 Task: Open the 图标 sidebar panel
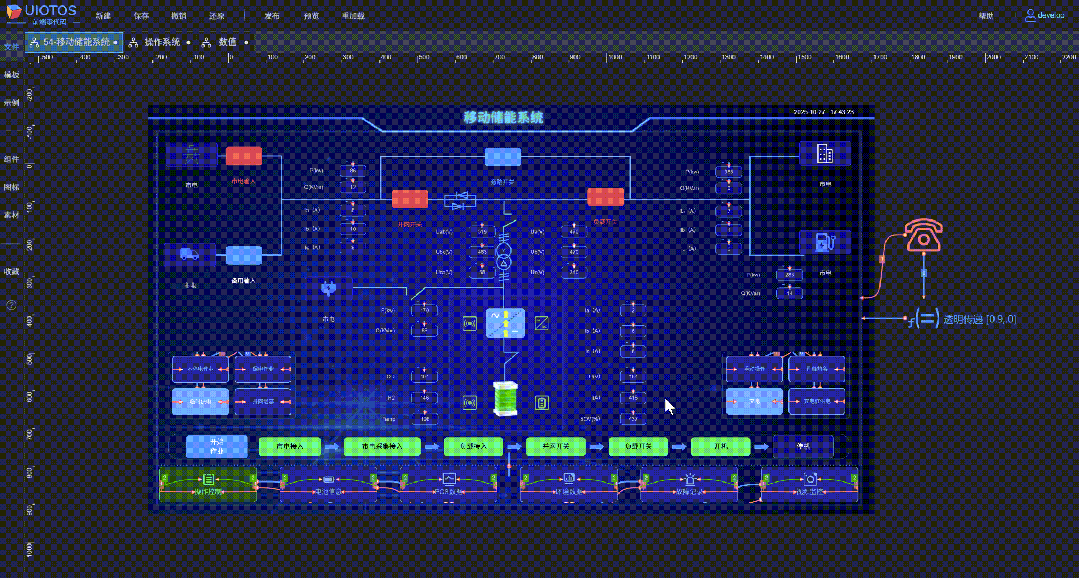click(x=11, y=187)
